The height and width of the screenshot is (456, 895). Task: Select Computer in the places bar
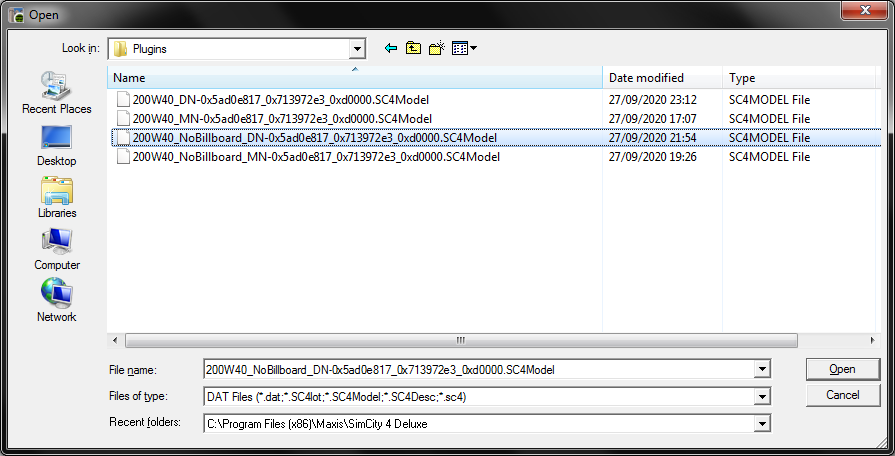(57, 249)
